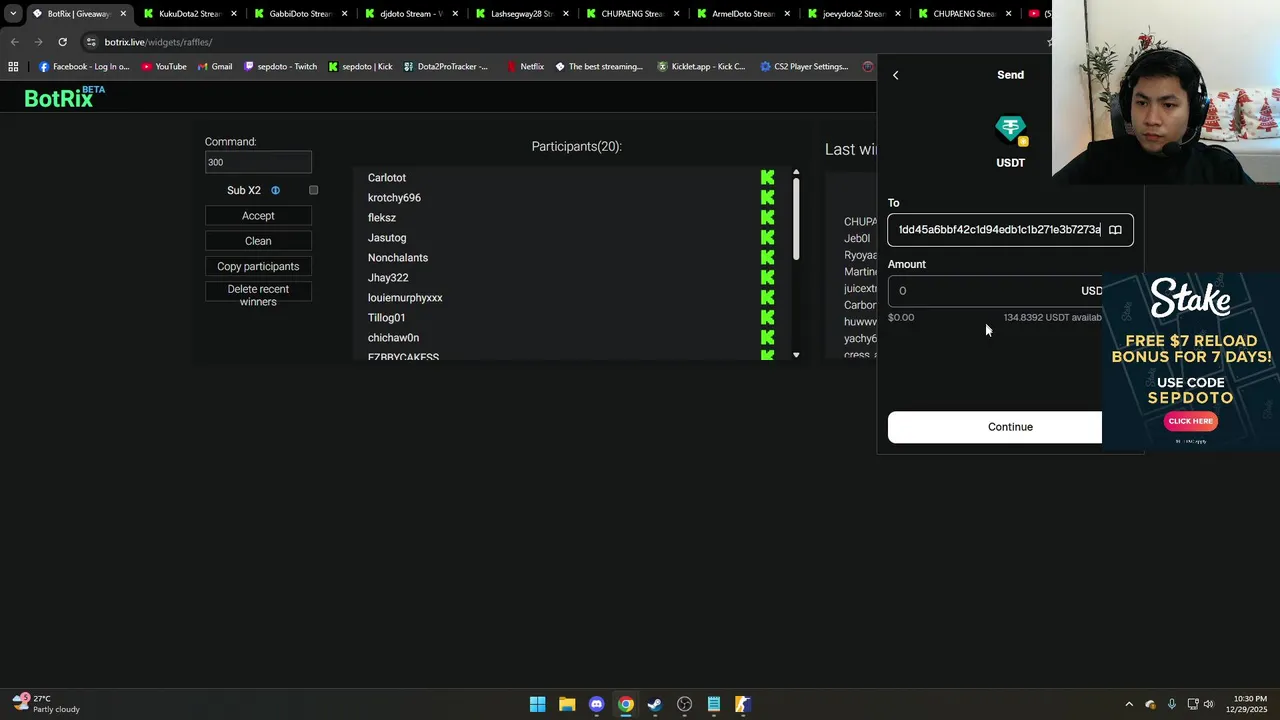1280x720 pixels.
Task: Close the BotRix Giveaway tab
Action: coord(122,14)
